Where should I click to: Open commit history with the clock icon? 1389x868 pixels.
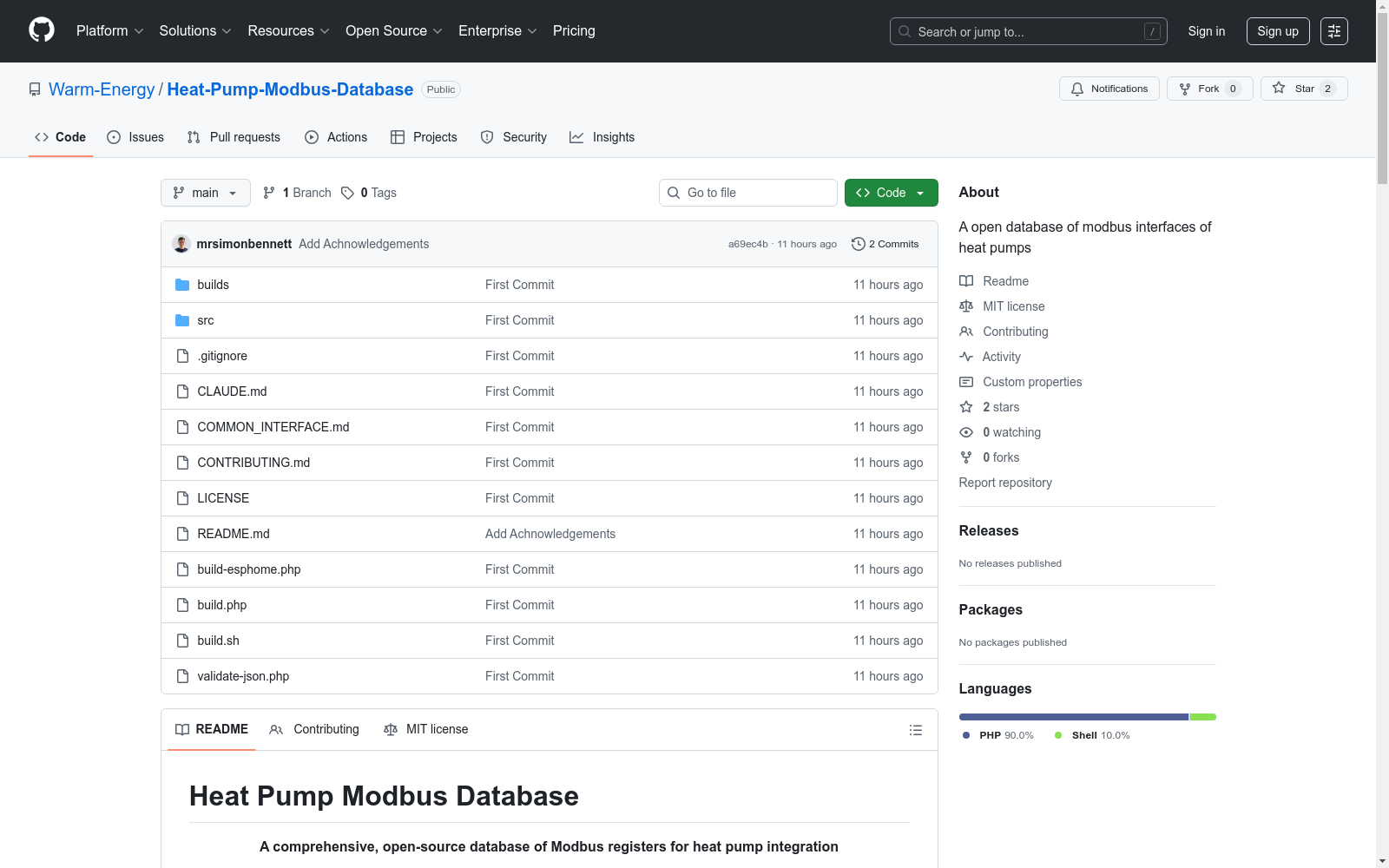pyautogui.click(x=859, y=244)
